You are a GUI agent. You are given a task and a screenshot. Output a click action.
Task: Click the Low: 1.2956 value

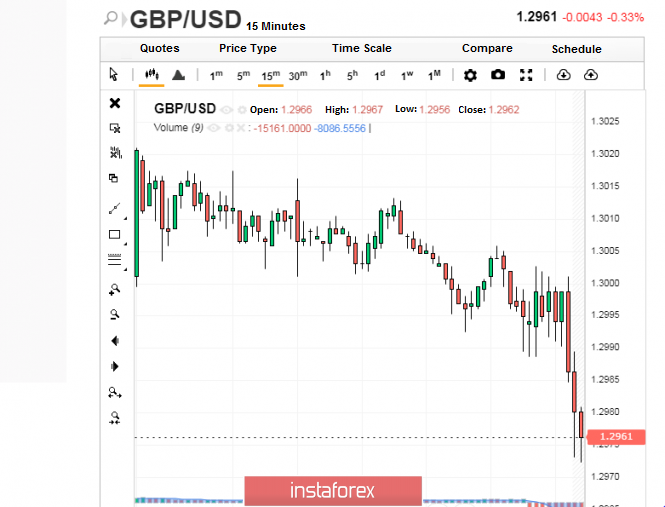tap(422, 109)
